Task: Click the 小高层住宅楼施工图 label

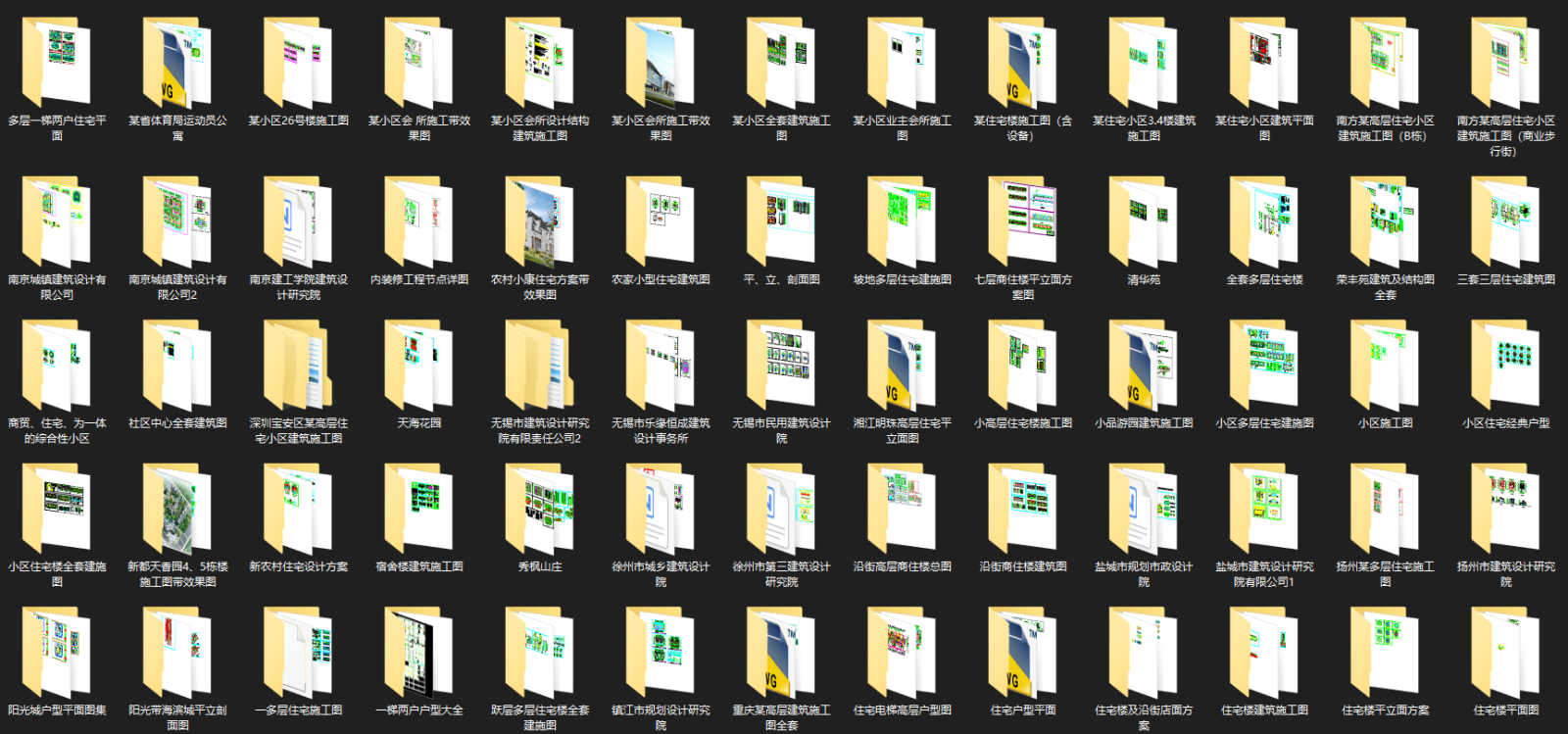Action: click(x=1022, y=423)
